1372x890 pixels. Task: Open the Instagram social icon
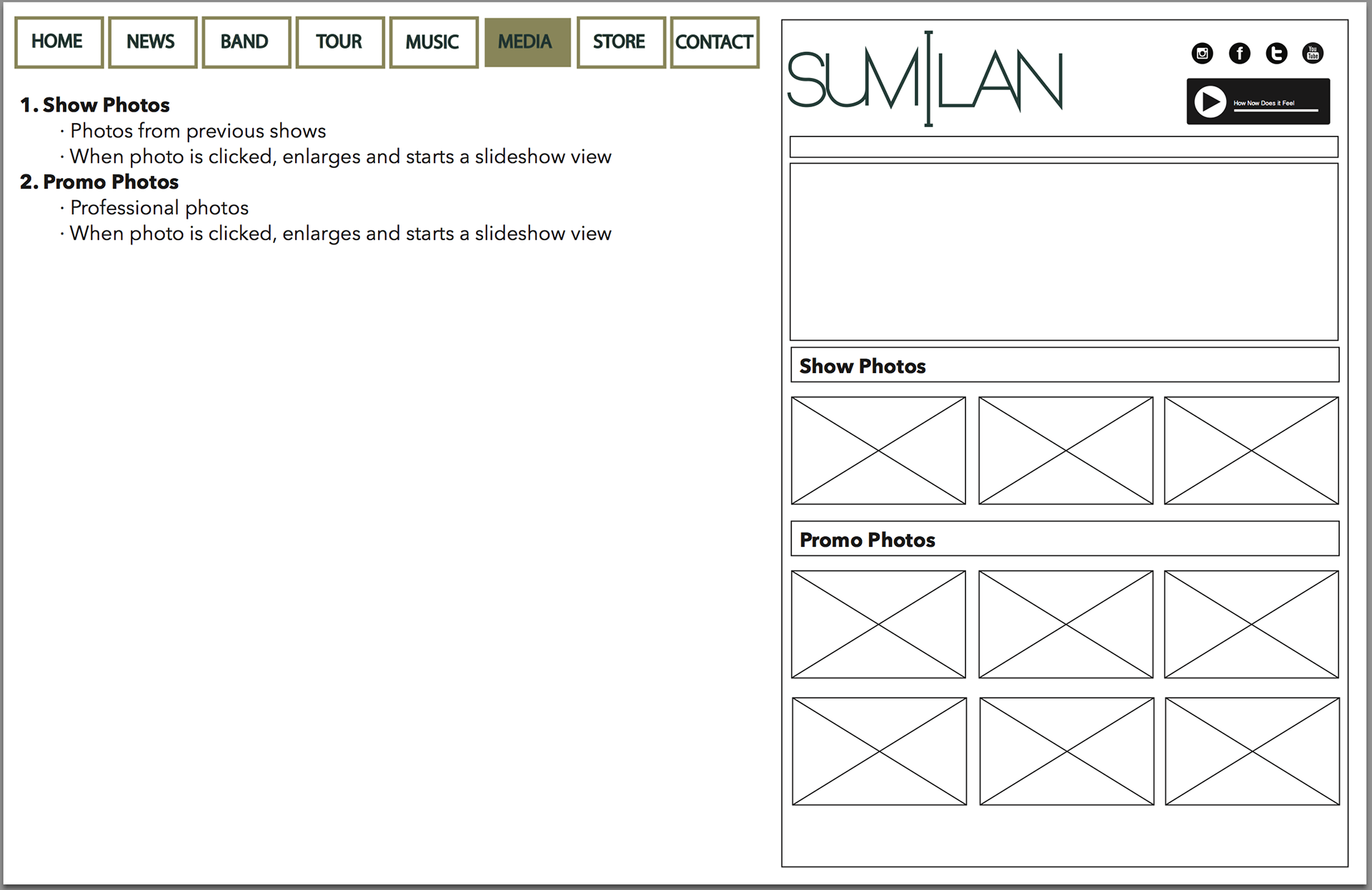pyautogui.click(x=1202, y=53)
